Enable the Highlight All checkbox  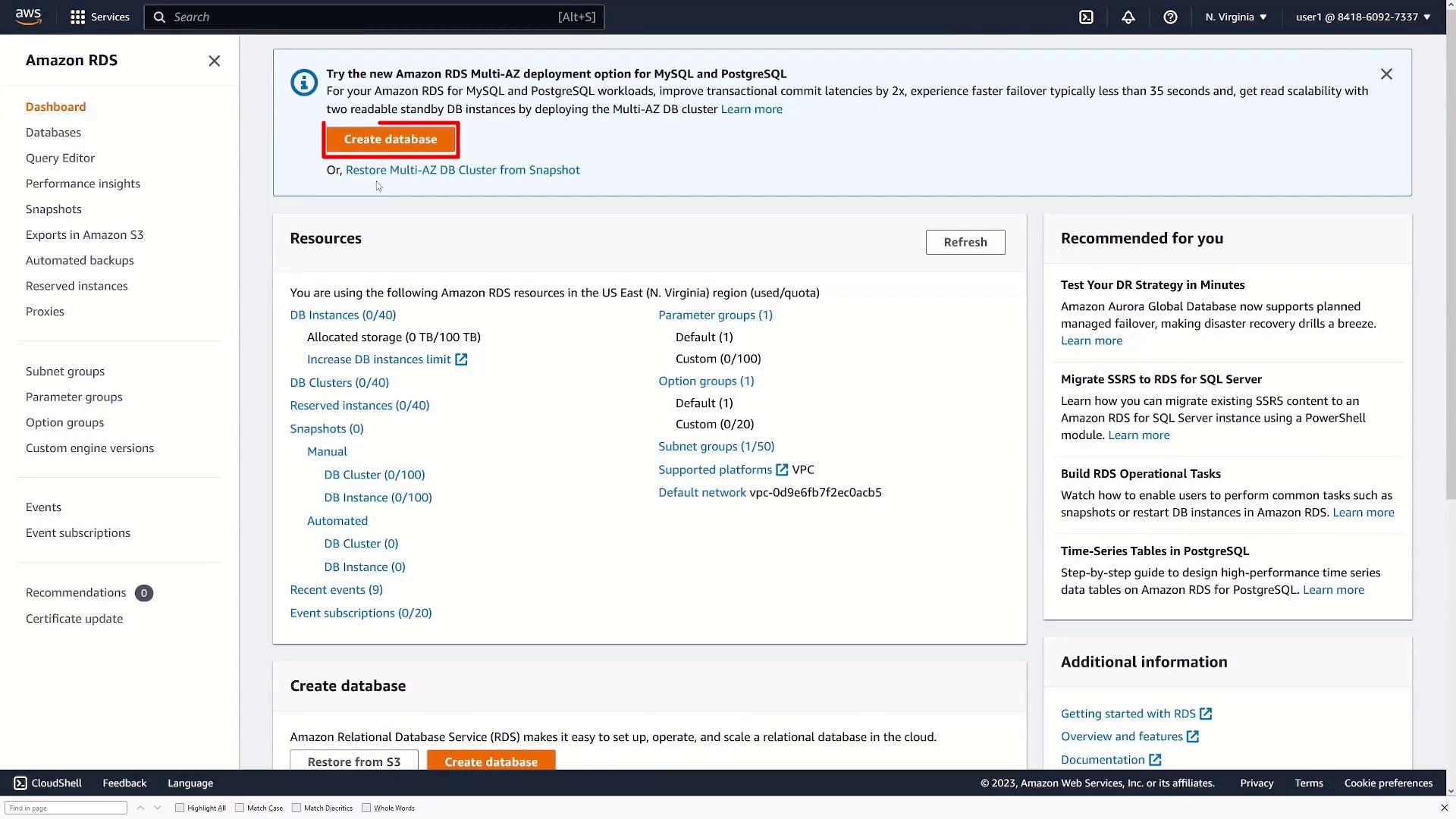(180, 808)
